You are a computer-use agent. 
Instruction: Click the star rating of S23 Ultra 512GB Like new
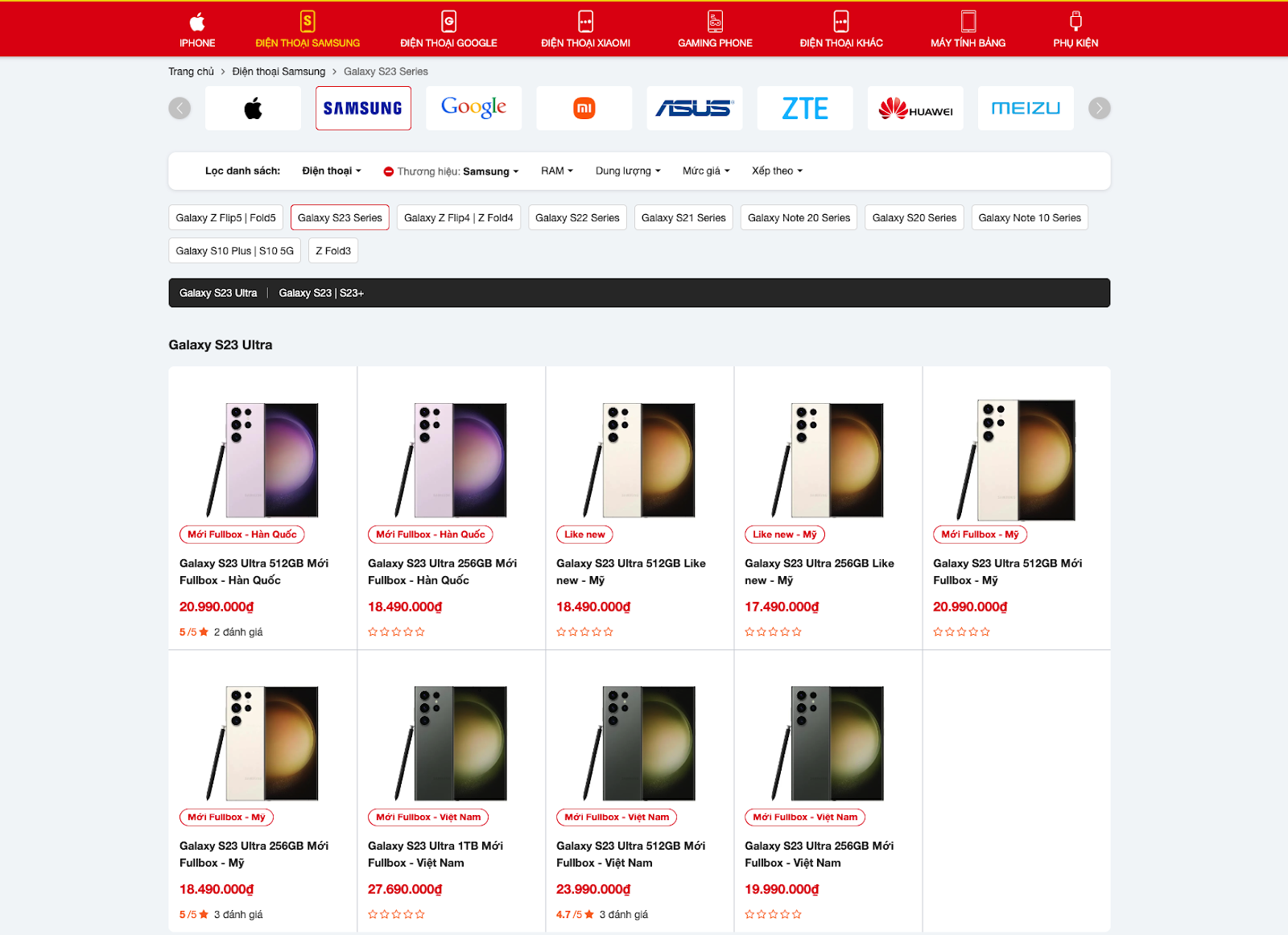coord(584,632)
